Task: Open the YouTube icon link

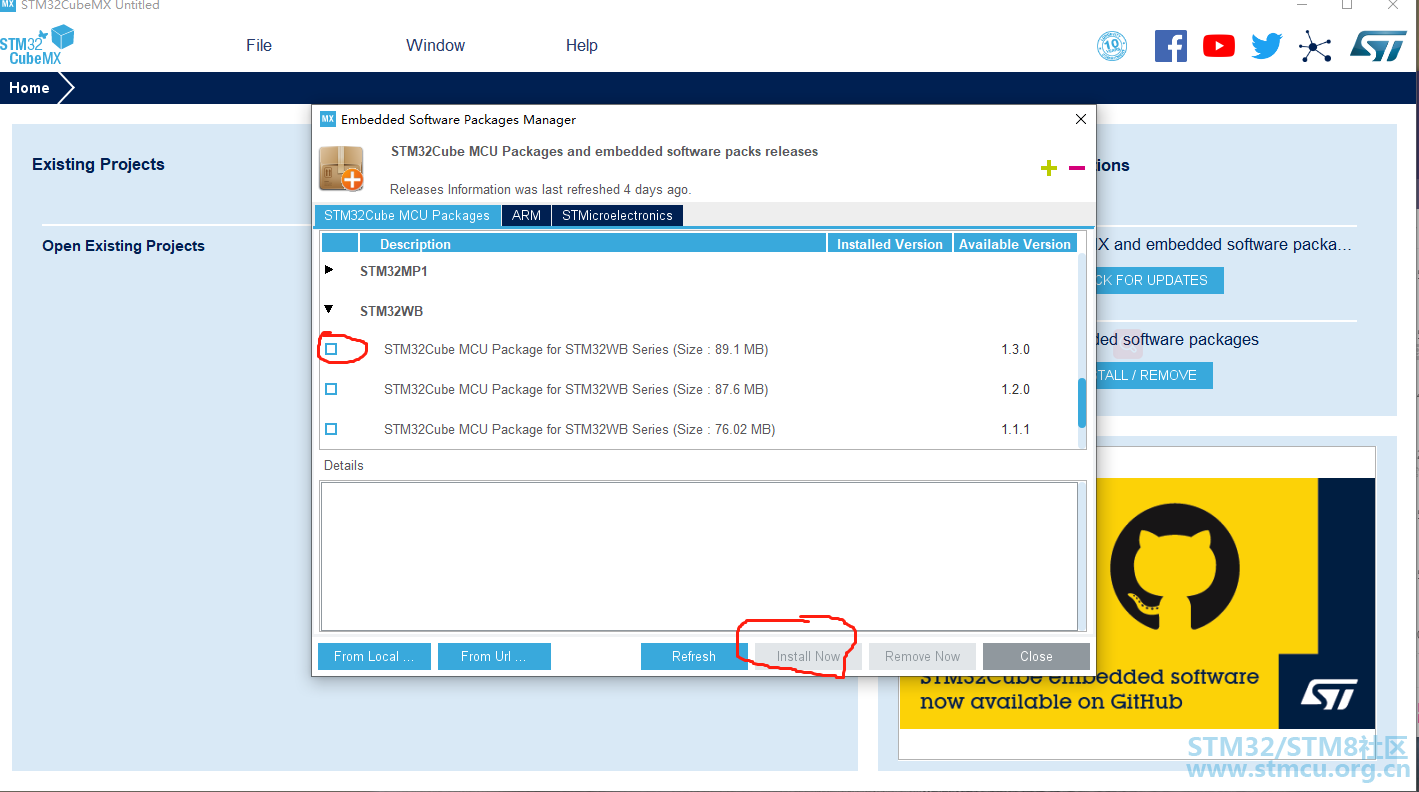Action: pos(1219,46)
